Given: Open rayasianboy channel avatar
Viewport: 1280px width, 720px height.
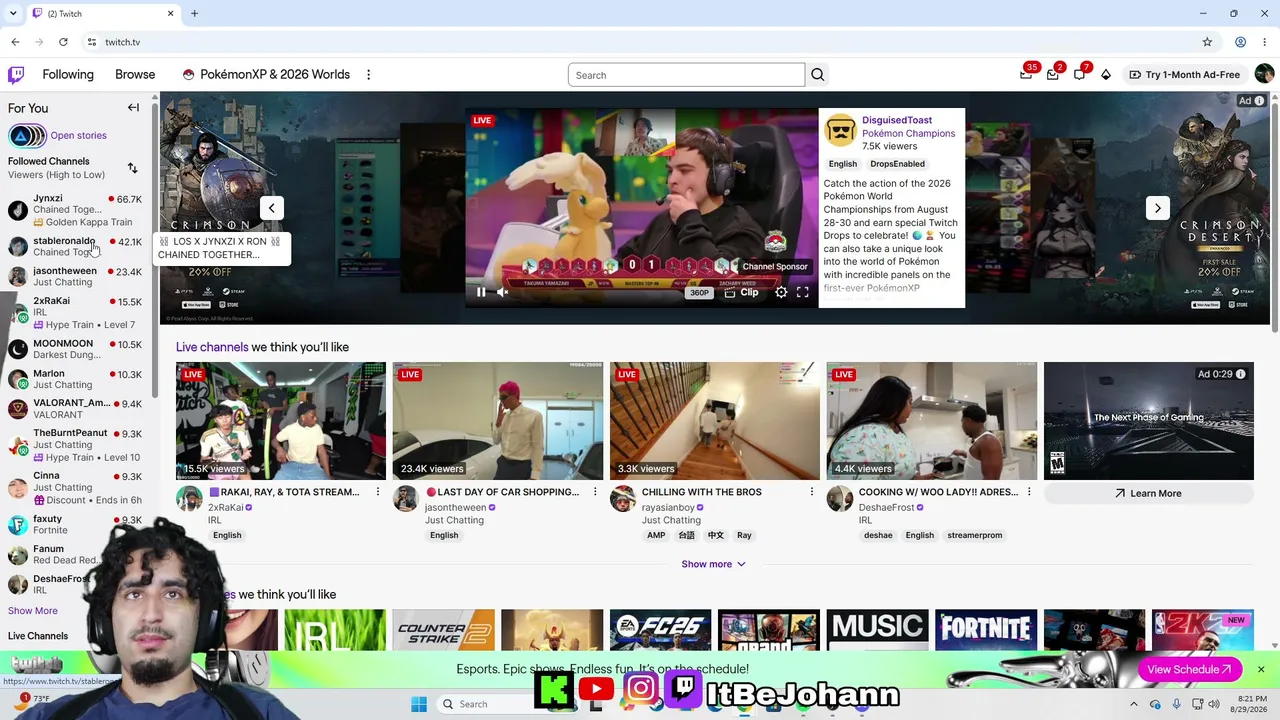Looking at the screenshot, I should (x=623, y=498).
